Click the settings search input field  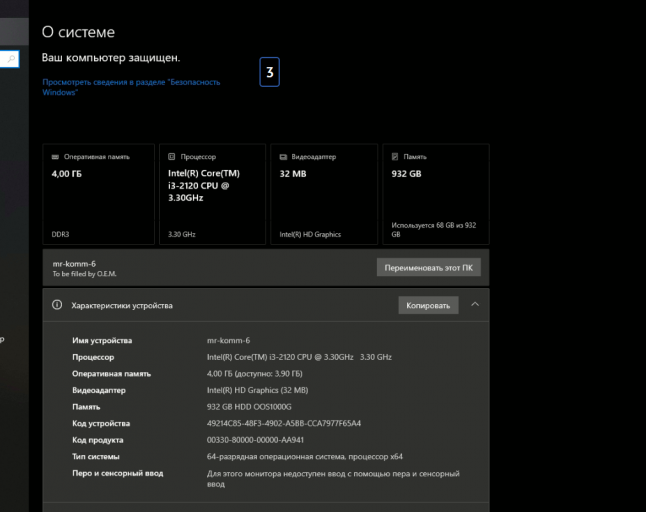coord(9,59)
